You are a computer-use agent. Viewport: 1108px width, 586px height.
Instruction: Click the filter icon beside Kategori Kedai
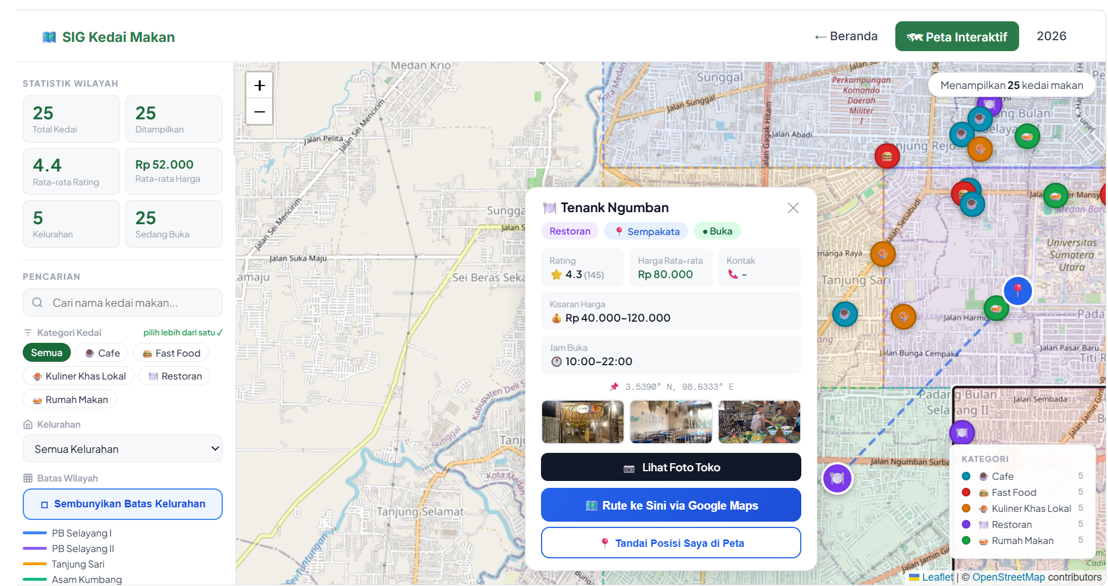point(28,332)
